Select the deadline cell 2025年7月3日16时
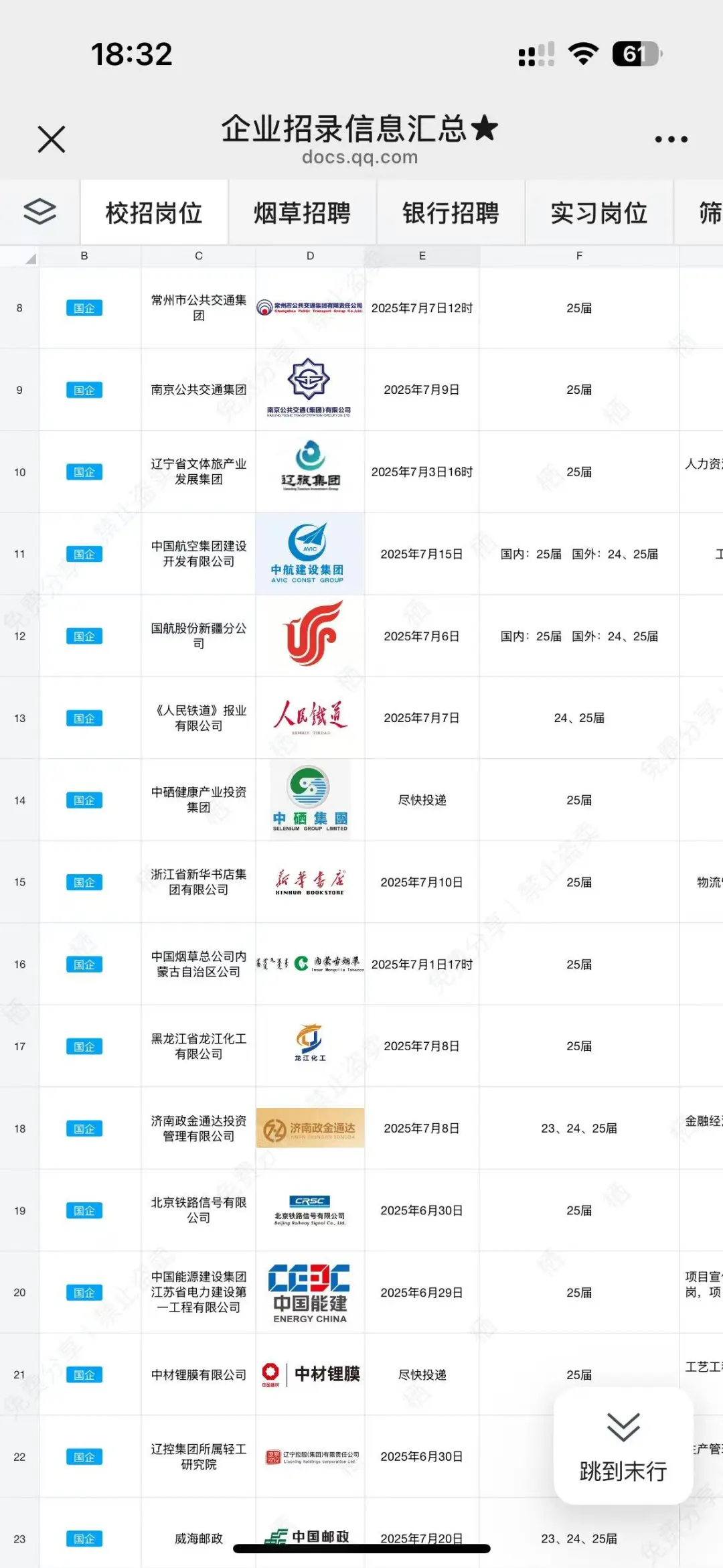The width and height of the screenshot is (723, 1568). pyautogui.click(x=422, y=472)
